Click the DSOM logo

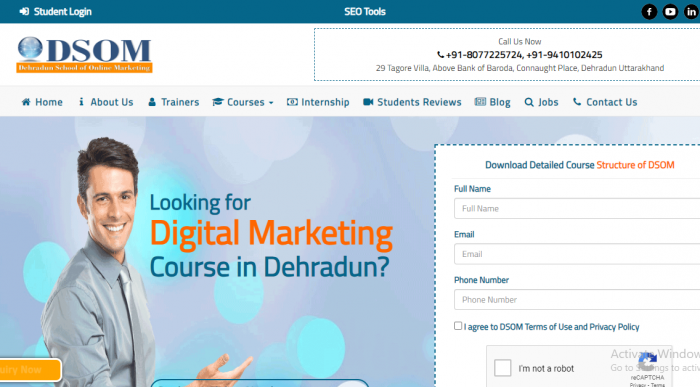coord(84,54)
